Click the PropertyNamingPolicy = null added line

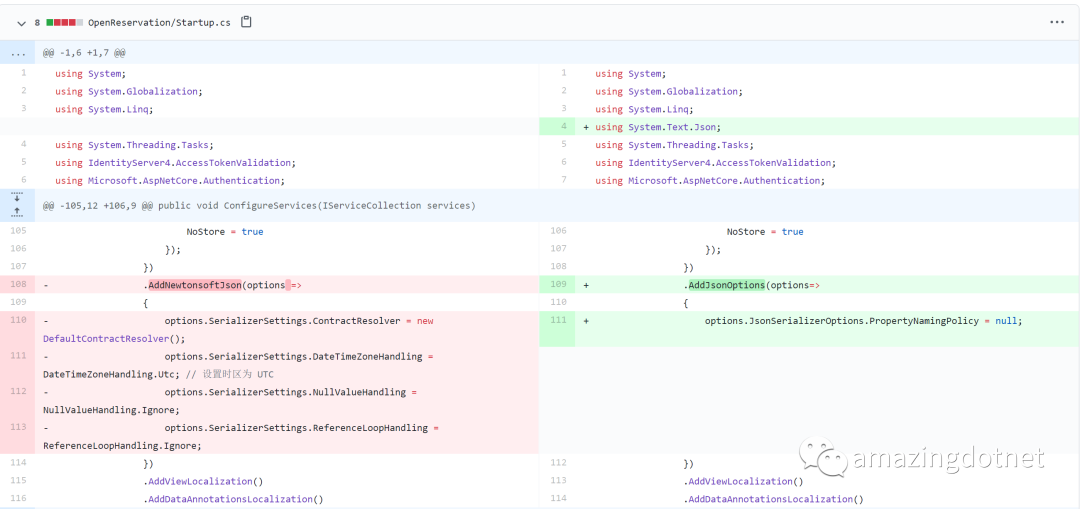pyautogui.click(x=809, y=329)
